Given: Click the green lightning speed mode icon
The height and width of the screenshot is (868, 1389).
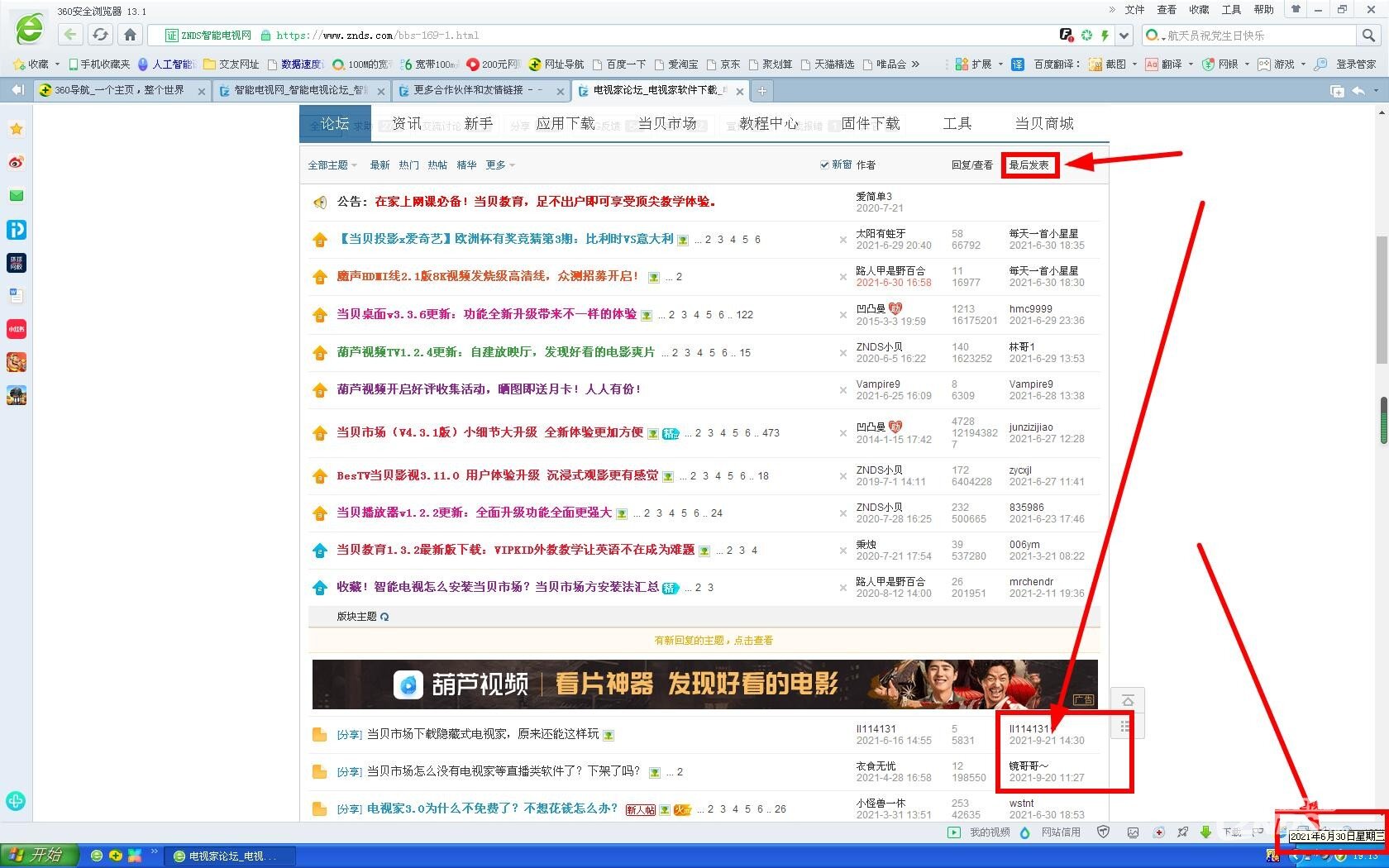Looking at the screenshot, I should click(x=1105, y=36).
